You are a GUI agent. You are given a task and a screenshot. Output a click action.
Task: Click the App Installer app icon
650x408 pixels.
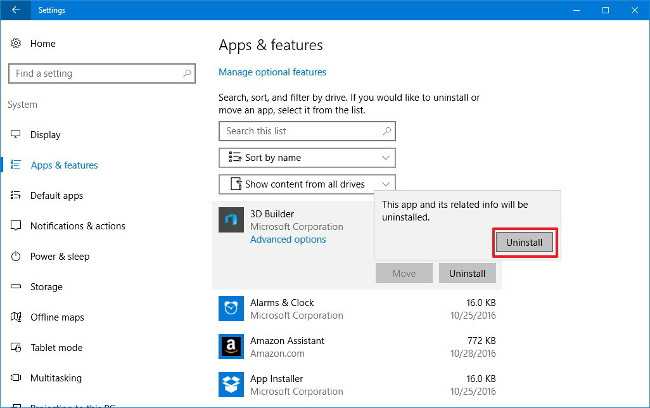point(231,384)
